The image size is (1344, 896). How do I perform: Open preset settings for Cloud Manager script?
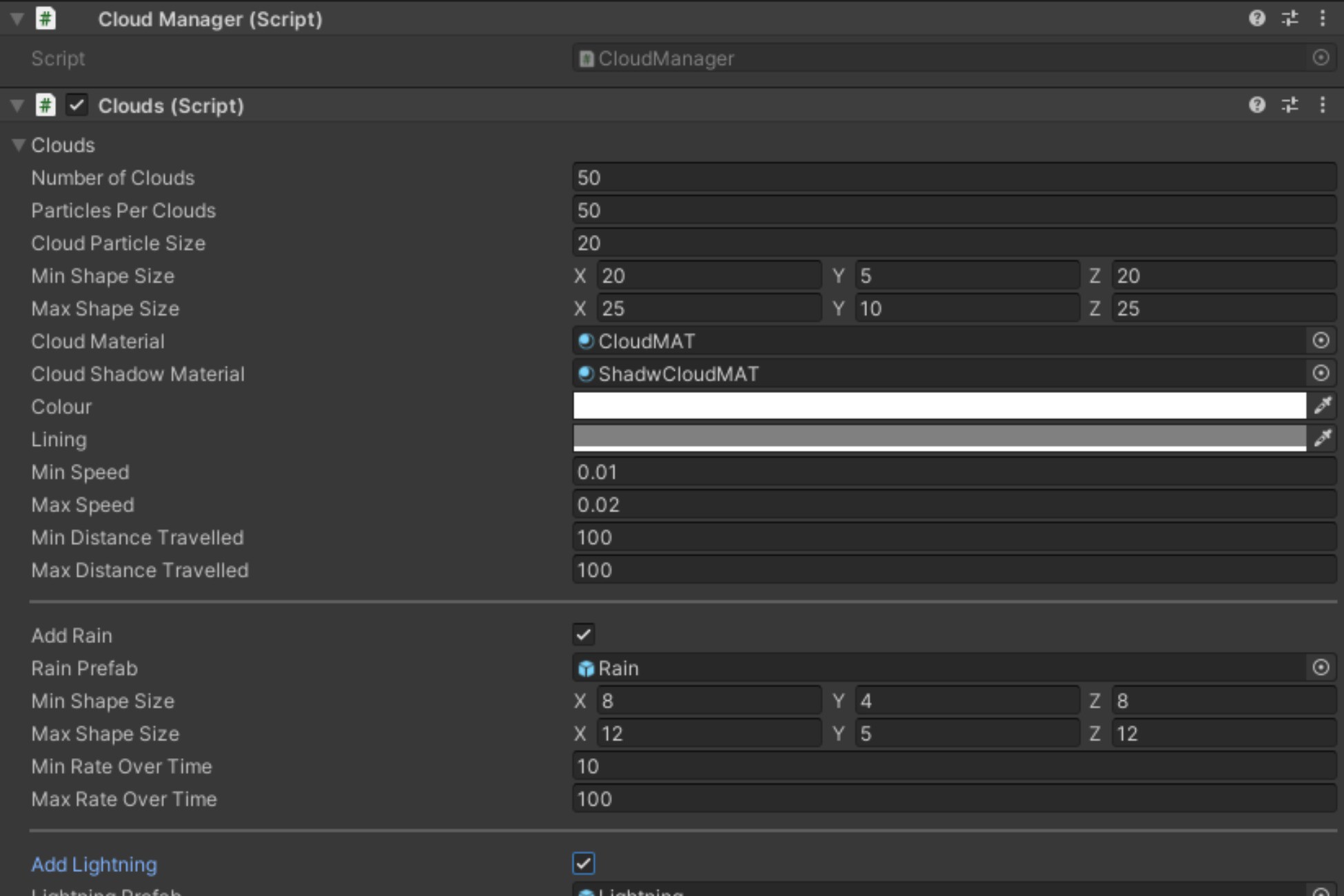tap(1290, 19)
